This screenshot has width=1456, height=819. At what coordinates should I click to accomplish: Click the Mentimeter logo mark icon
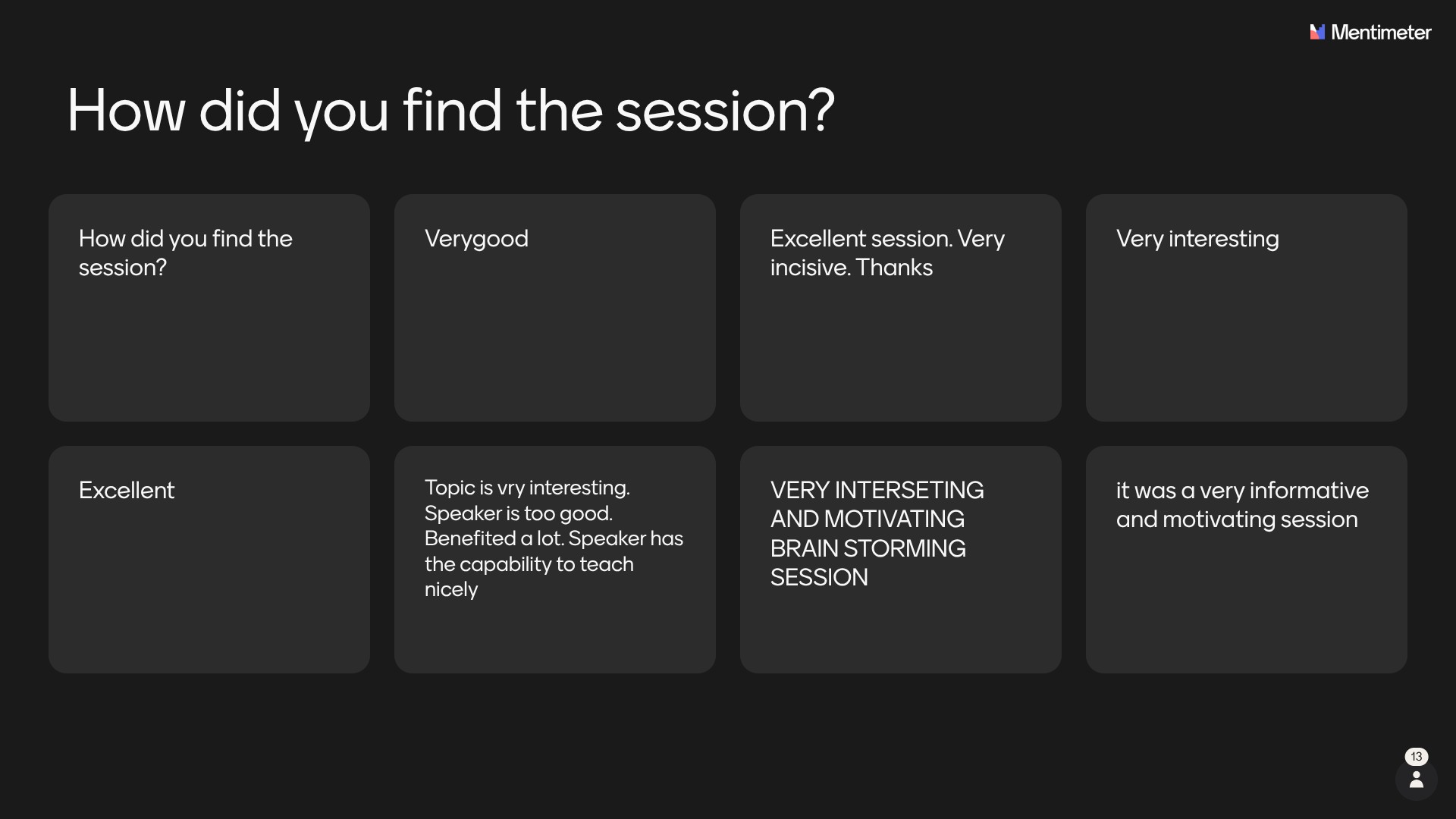point(1317,32)
